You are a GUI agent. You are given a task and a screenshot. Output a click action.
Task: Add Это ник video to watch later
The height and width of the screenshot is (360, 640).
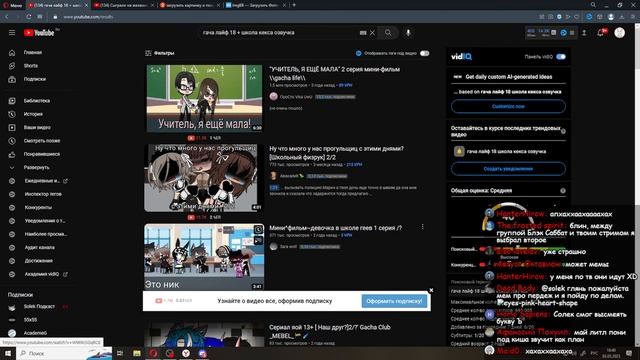tap(258, 230)
